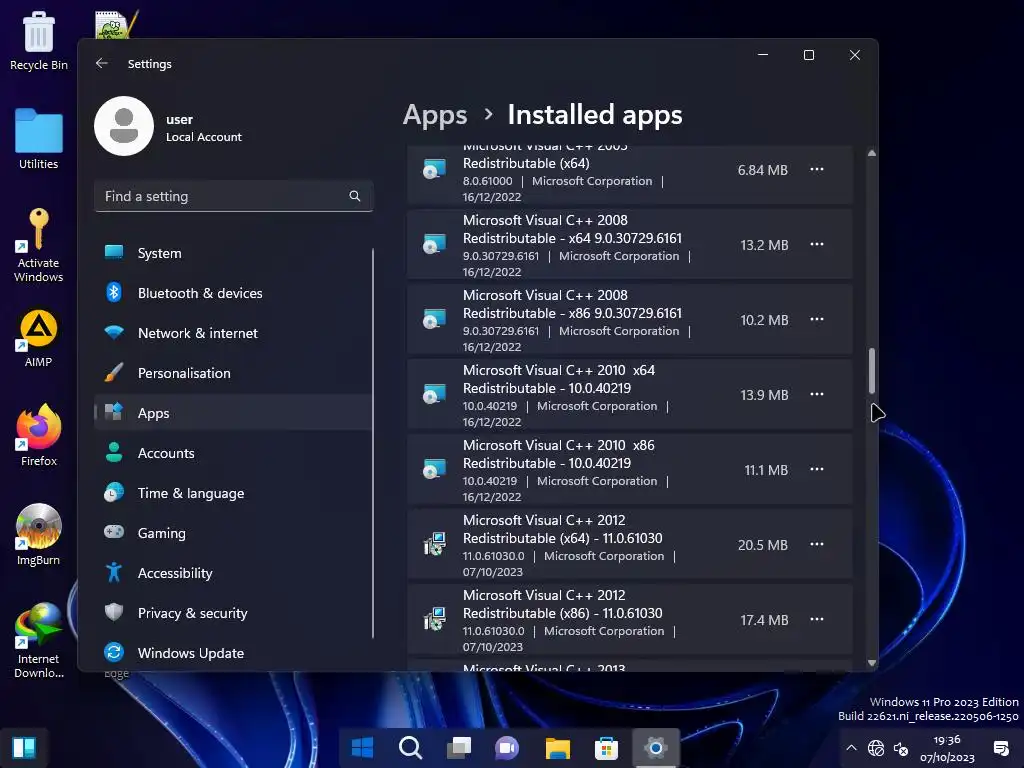Viewport: 1024px width, 768px height.
Task: Click the user profile avatar
Action: coord(124,126)
